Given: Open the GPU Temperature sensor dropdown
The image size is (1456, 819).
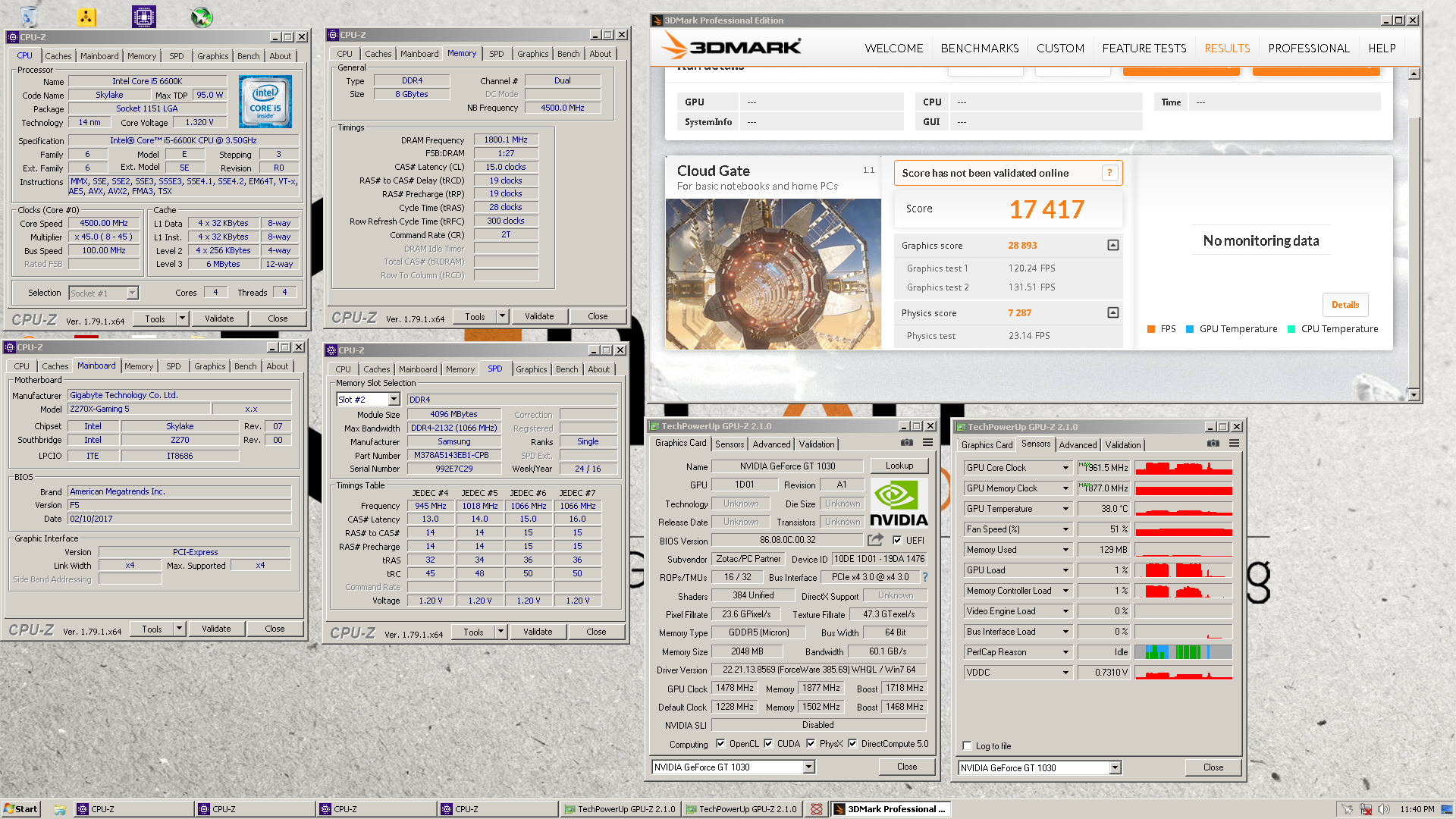Looking at the screenshot, I should tap(1065, 509).
